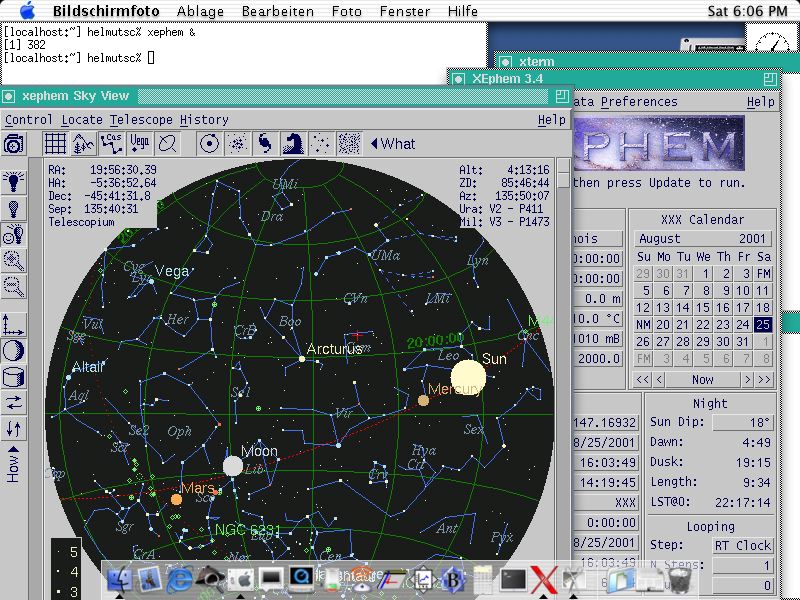Open QuickTime Player from the Dock
The width and height of the screenshot is (800, 600).
click(x=301, y=579)
